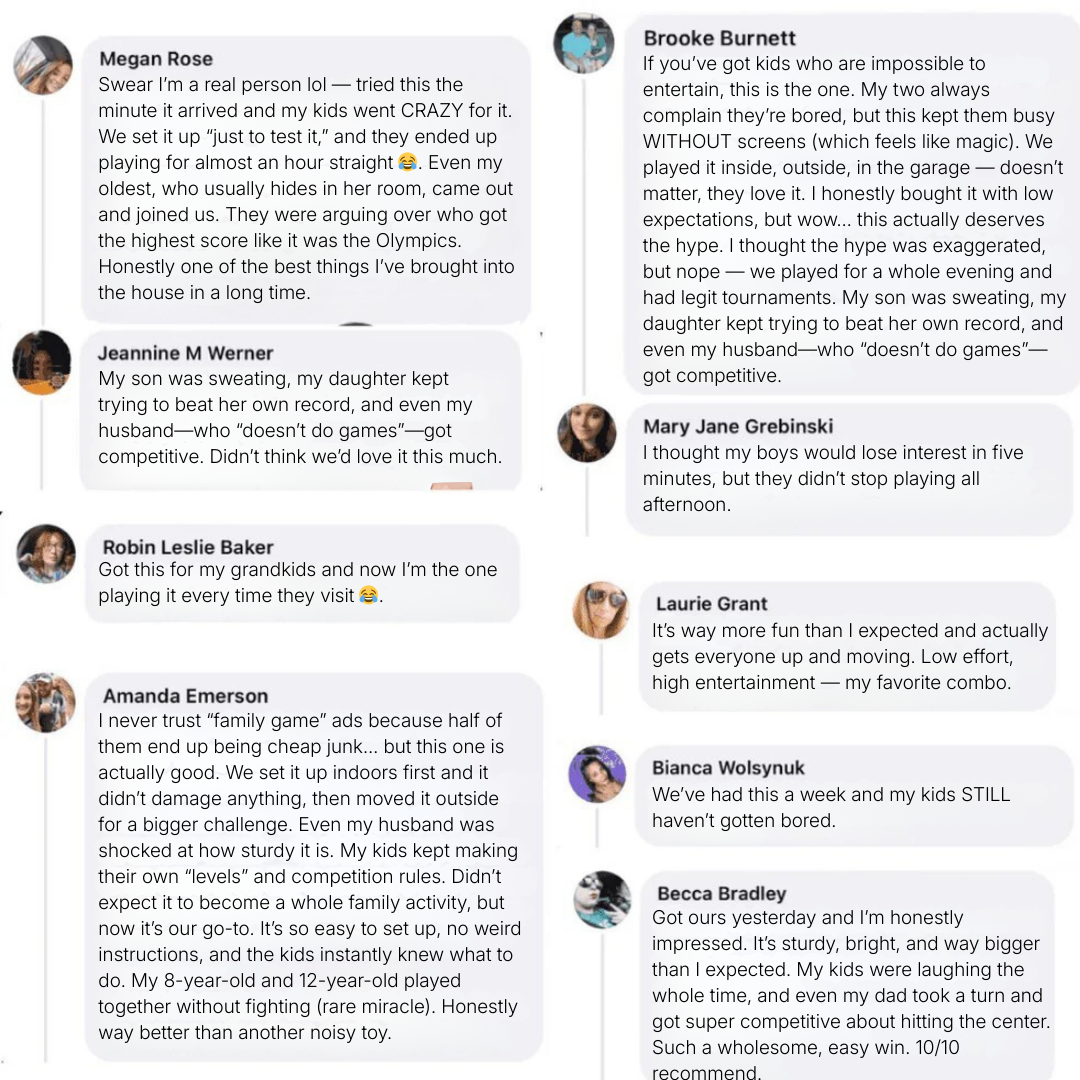Click Becca Bradley's profile picture
Image resolution: width=1080 pixels, height=1080 pixels.
(x=602, y=899)
